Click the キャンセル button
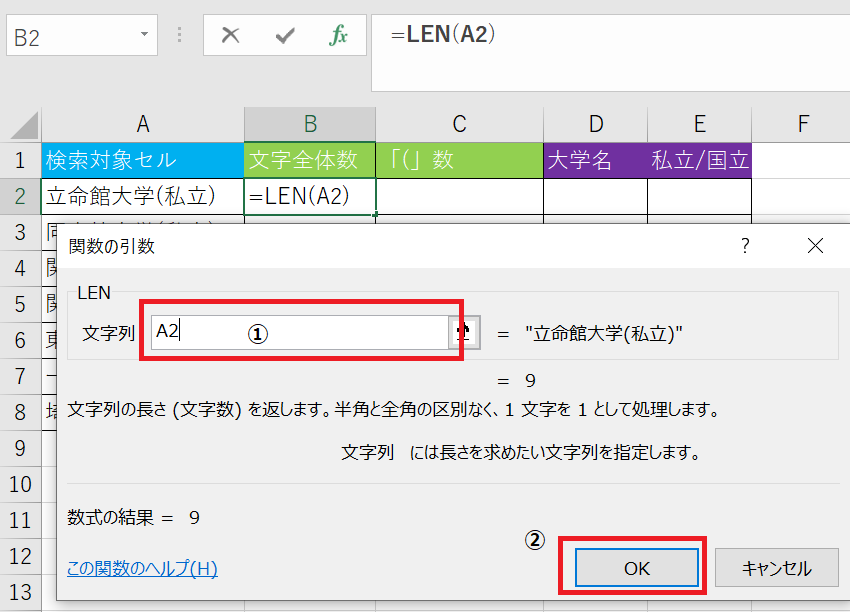This screenshot has height=612, width=850. (777, 567)
